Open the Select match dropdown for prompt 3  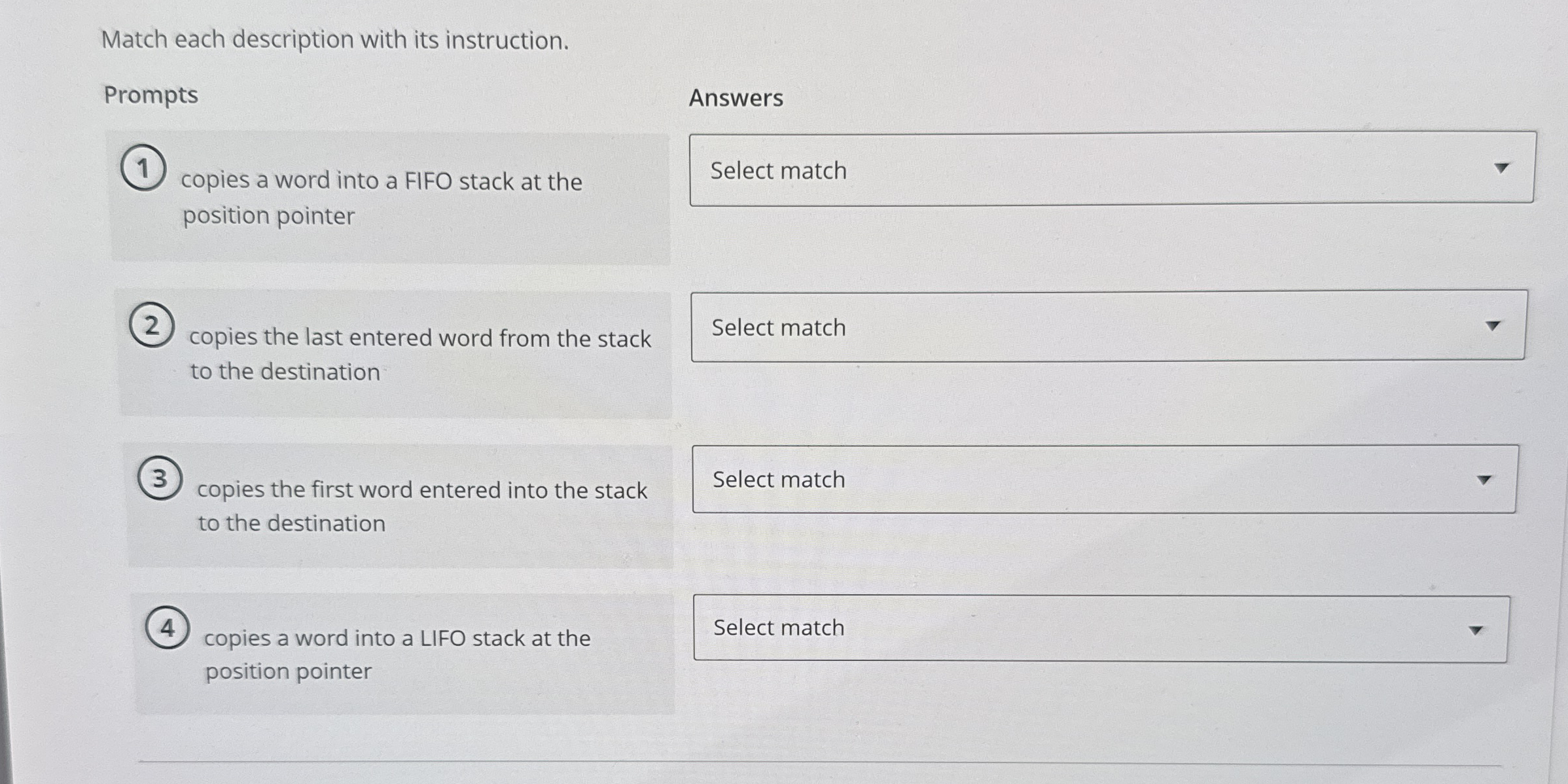click(1099, 480)
